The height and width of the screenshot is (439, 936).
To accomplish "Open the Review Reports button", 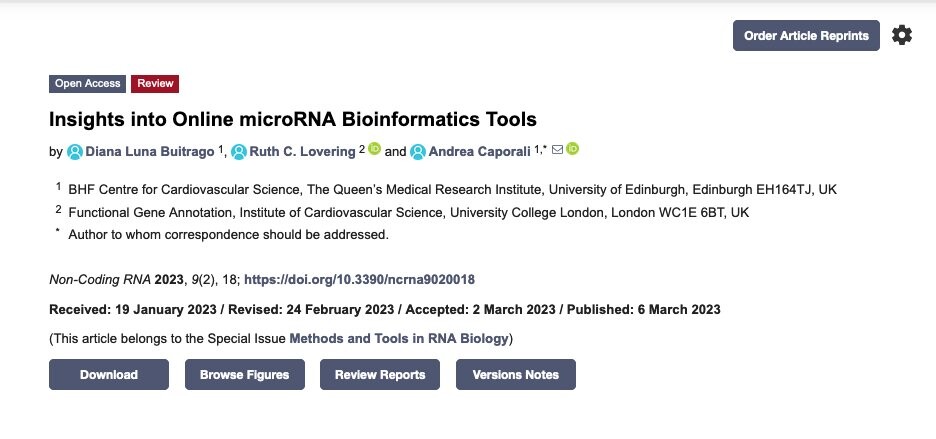I will (380, 374).
